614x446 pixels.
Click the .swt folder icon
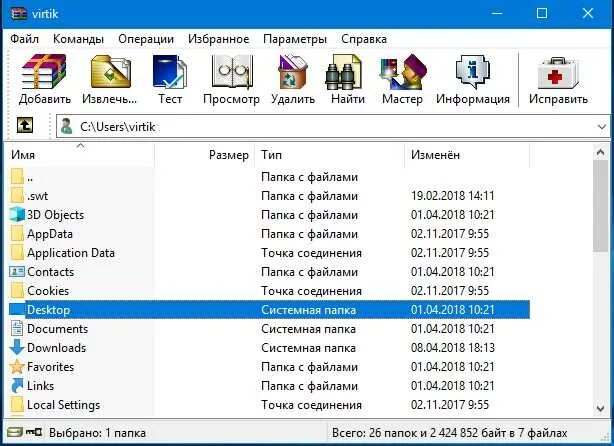pos(17,196)
